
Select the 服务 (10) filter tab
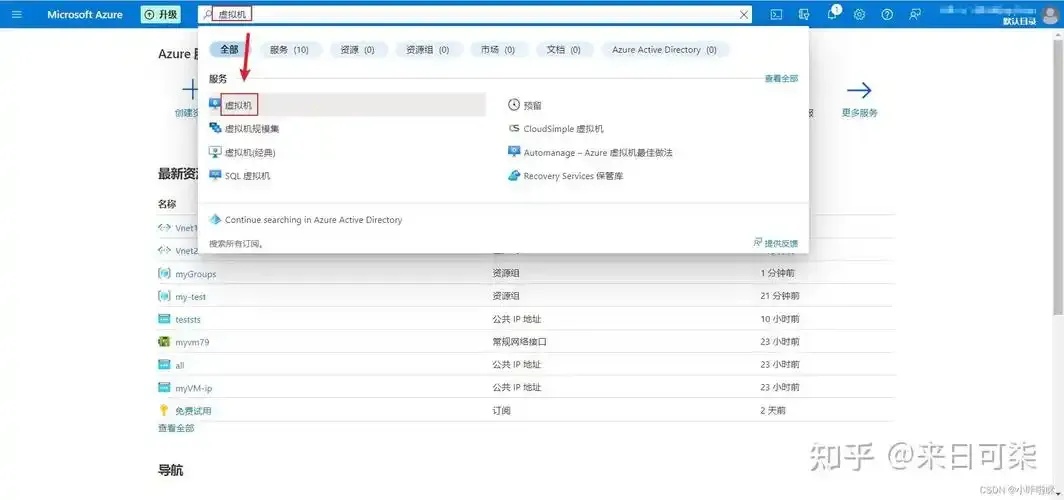pyautogui.click(x=289, y=50)
